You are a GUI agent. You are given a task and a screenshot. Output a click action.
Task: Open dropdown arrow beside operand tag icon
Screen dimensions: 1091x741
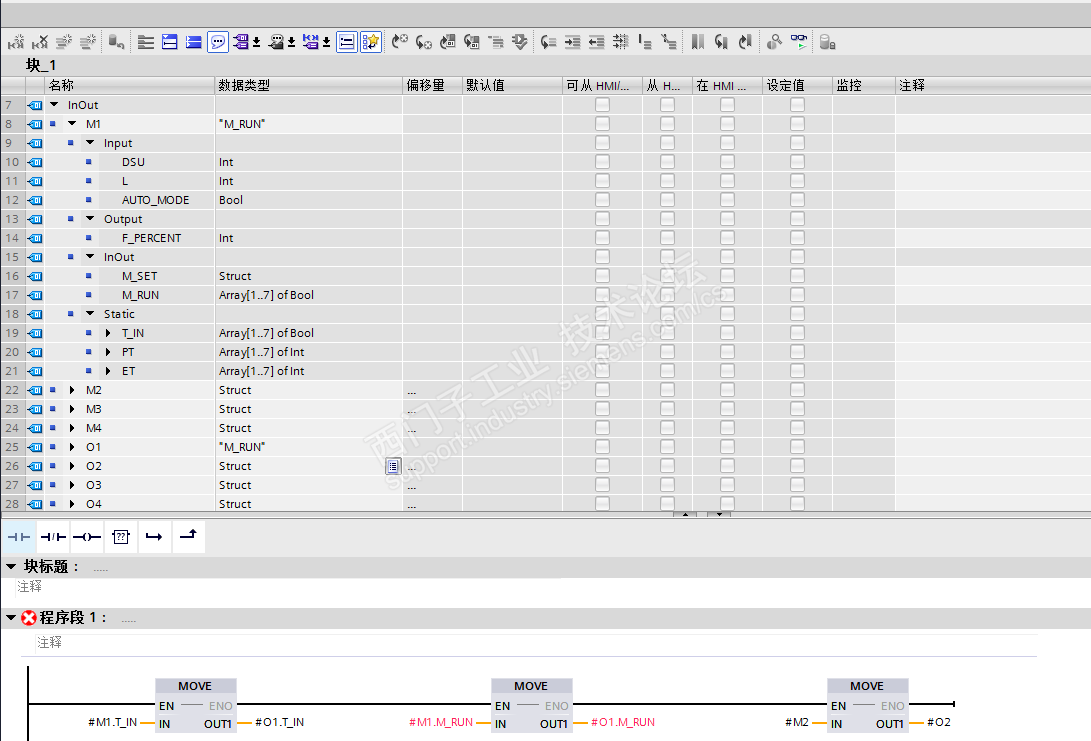(x=256, y=43)
